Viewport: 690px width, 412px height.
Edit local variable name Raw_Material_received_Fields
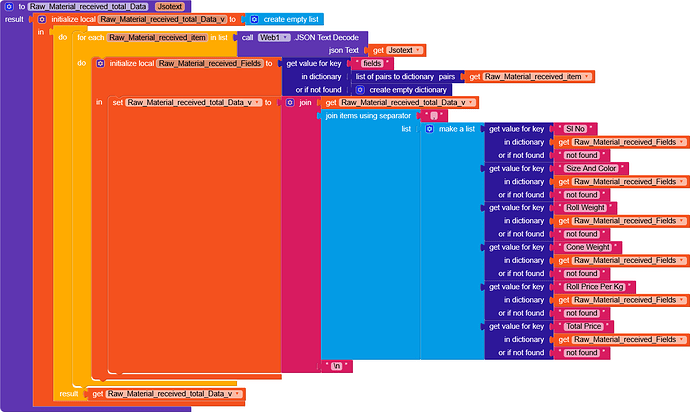pos(210,63)
